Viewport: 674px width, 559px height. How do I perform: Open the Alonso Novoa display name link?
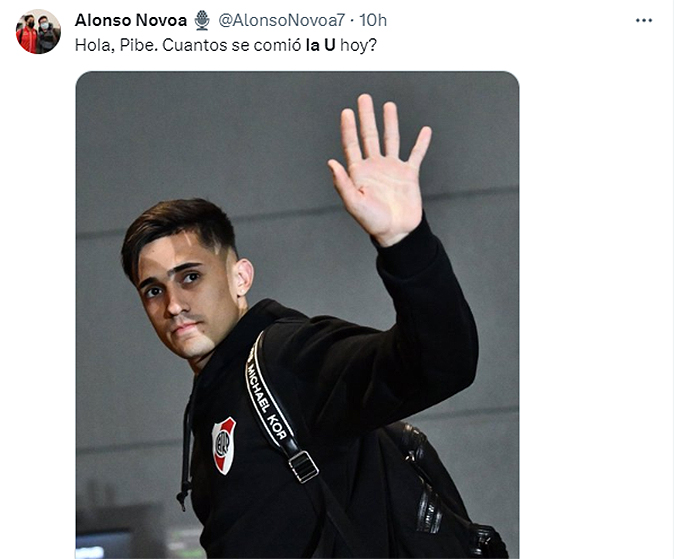point(131,20)
